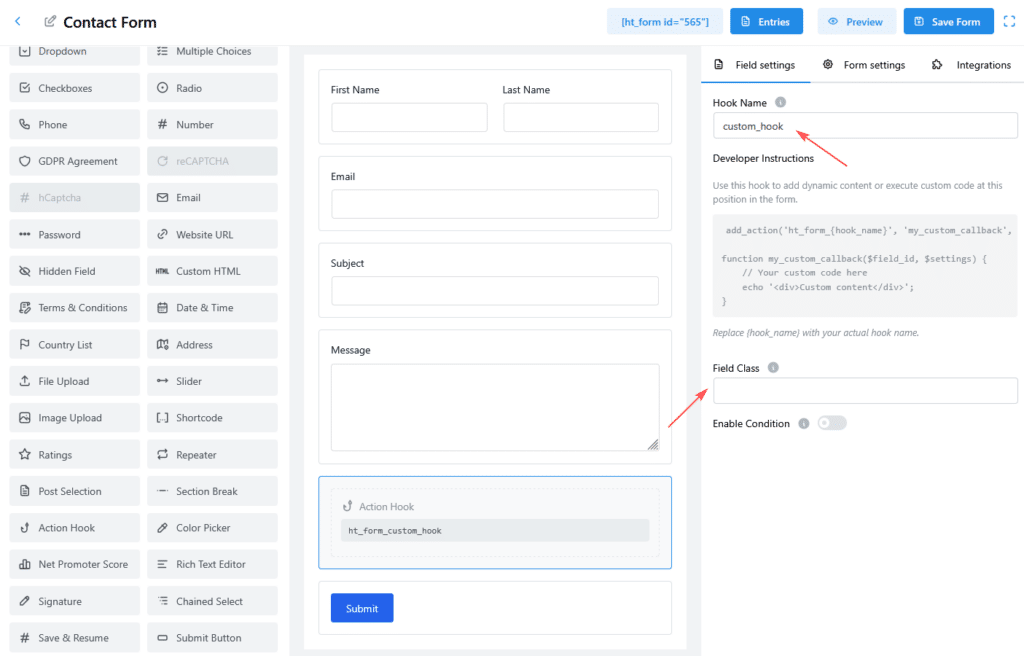The image size is (1024, 656).
Task: Add the Radio field element
Action: coord(212,88)
